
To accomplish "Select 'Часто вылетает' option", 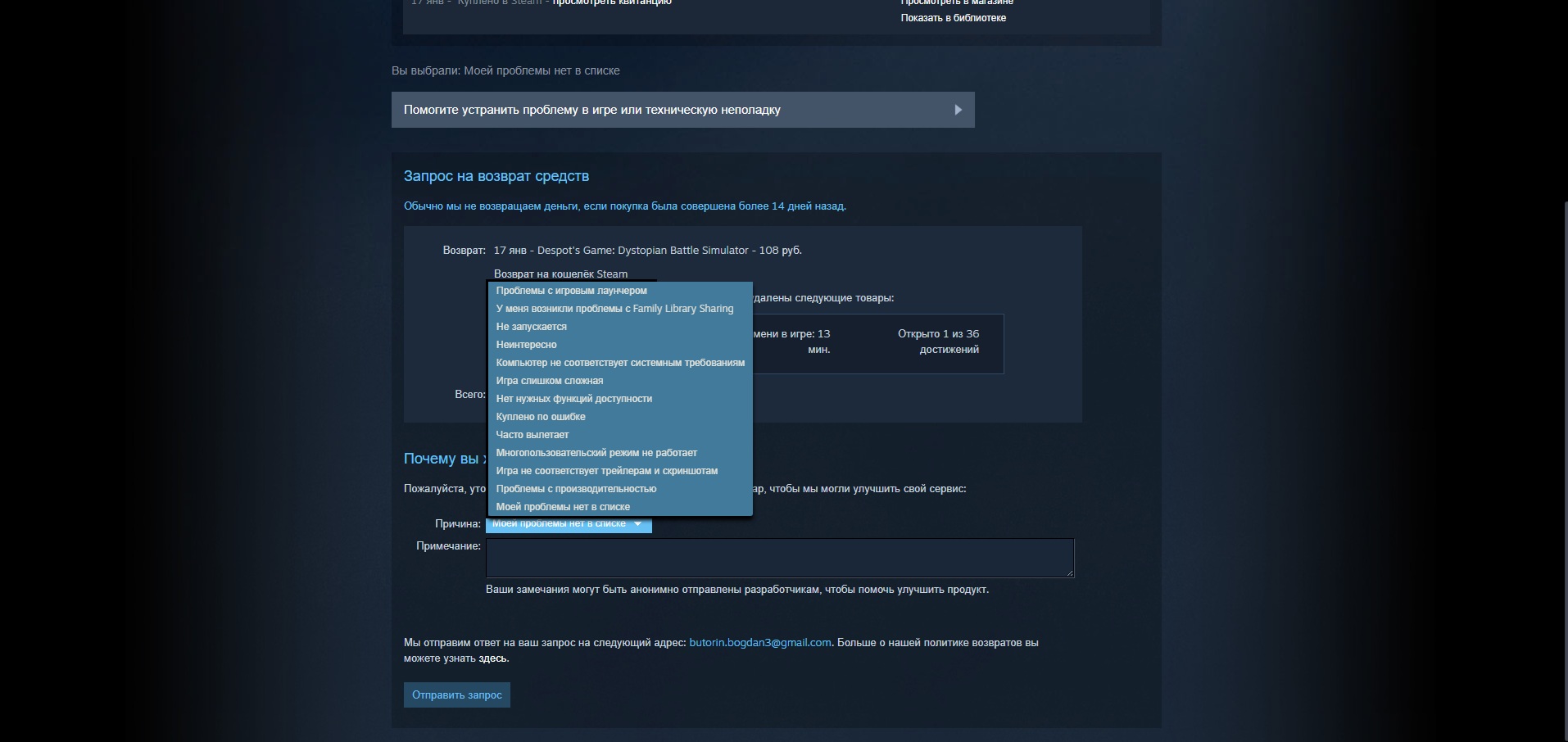I will point(620,435).
